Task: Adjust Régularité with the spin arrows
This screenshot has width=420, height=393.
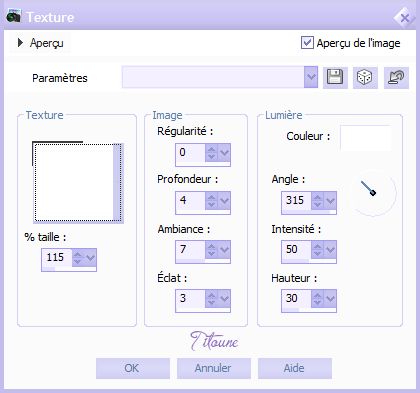Action: pos(211,153)
